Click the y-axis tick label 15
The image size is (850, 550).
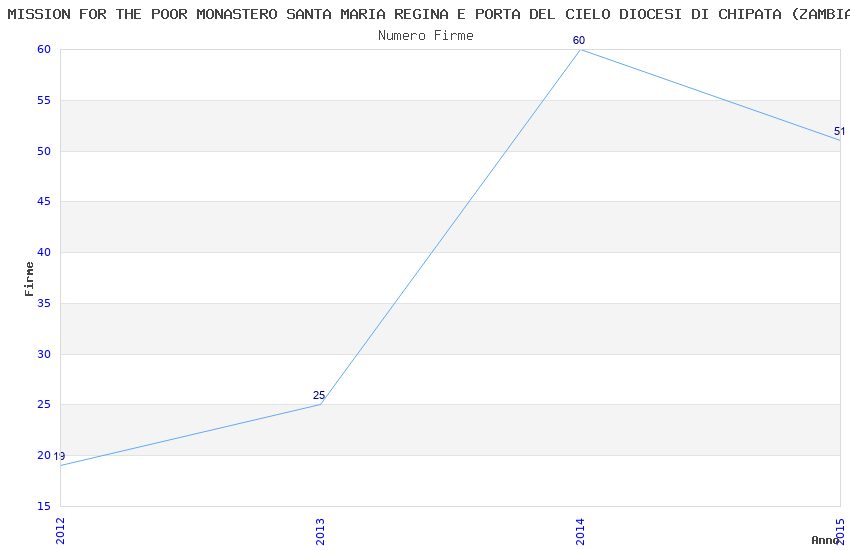pos(44,507)
